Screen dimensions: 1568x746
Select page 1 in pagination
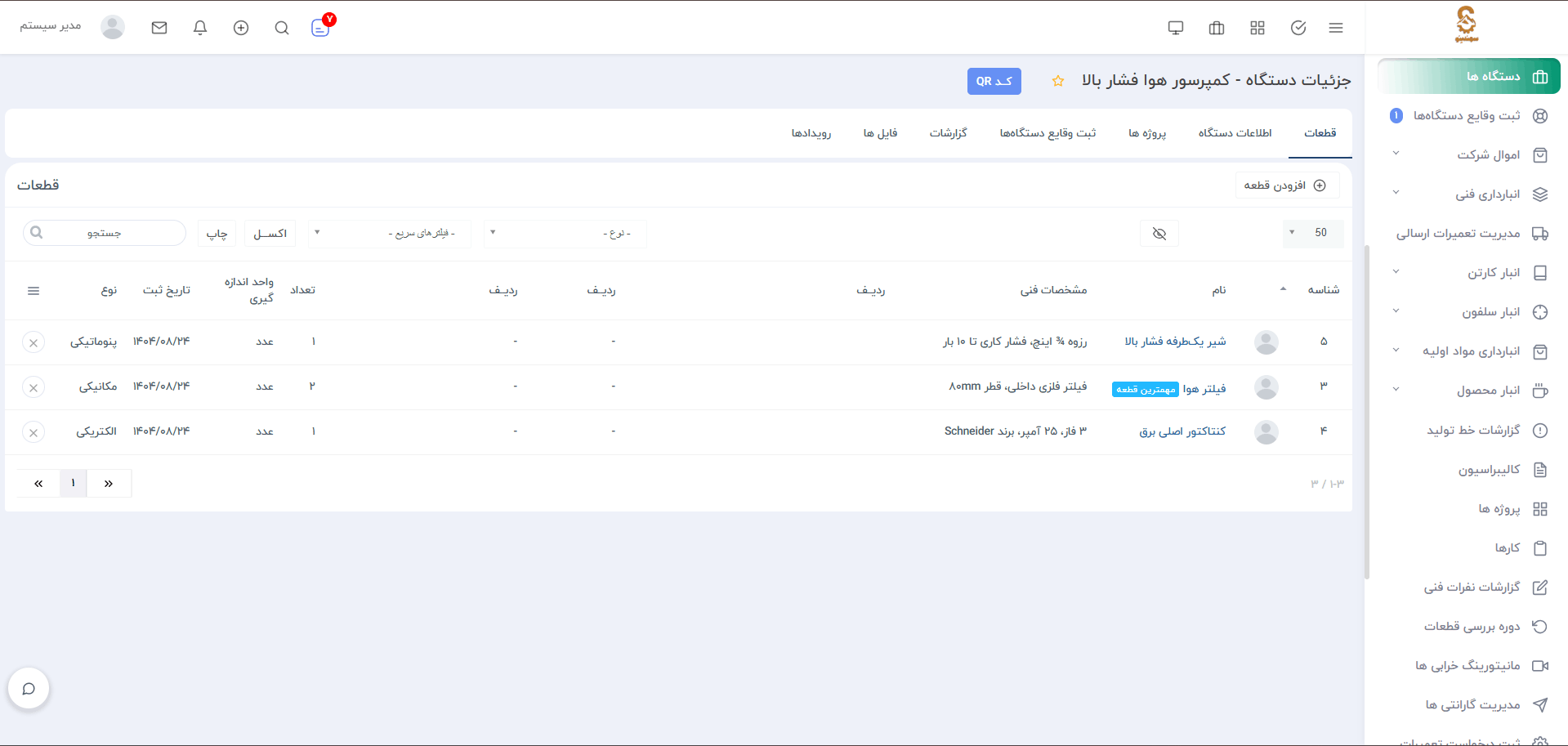pyautogui.click(x=74, y=484)
